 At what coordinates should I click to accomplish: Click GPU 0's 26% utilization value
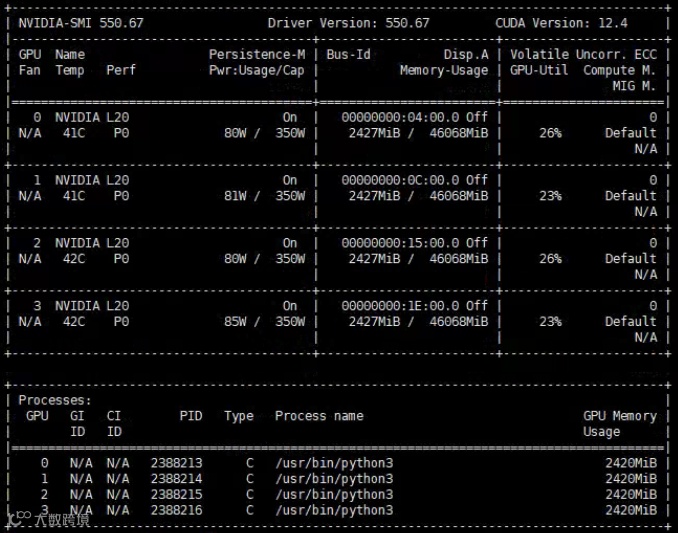click(550, 133)
